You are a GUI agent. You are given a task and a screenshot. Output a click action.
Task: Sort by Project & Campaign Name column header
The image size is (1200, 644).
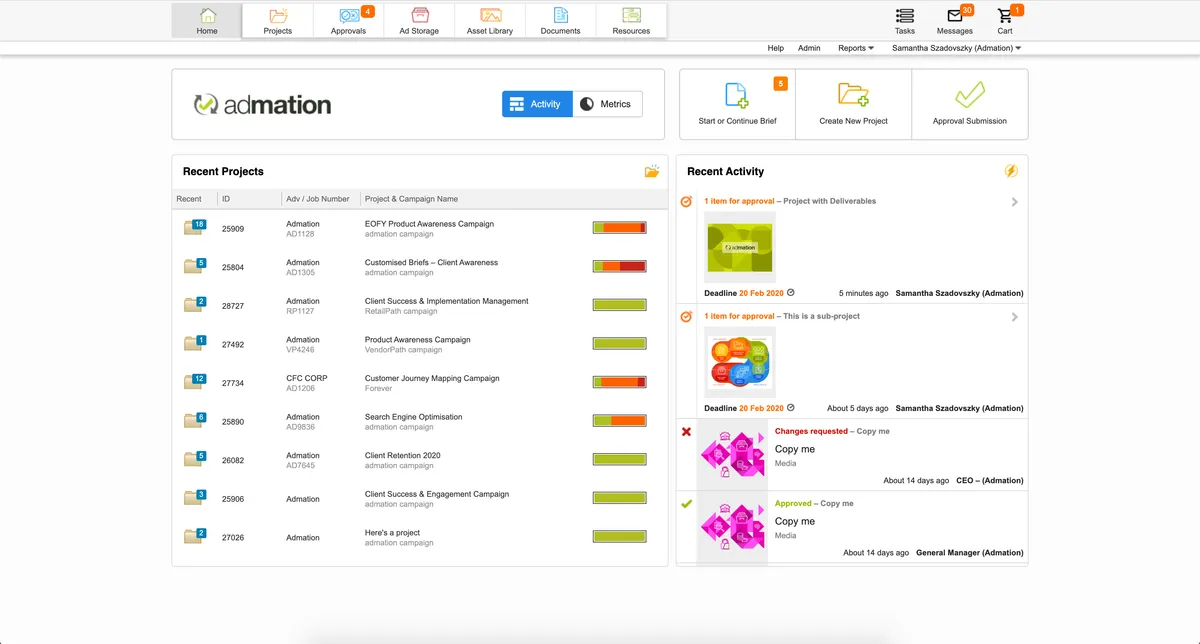tap(411, 199)
